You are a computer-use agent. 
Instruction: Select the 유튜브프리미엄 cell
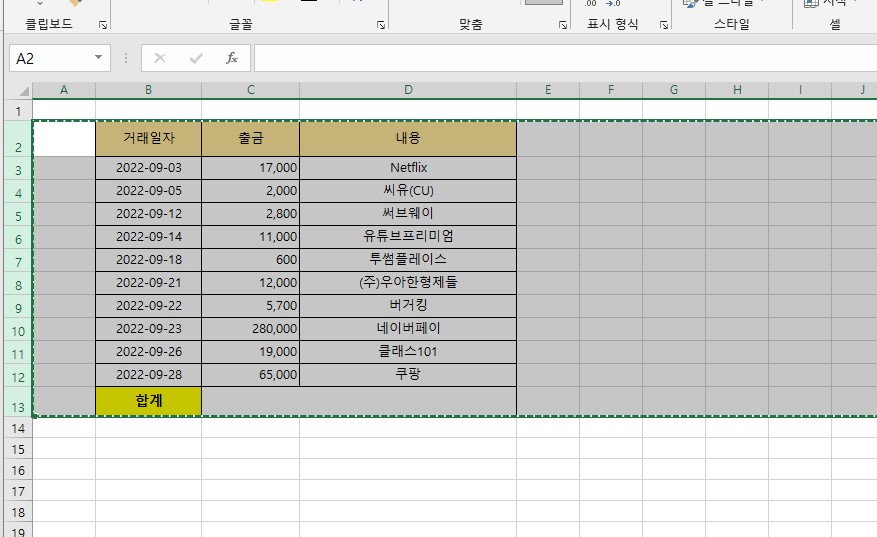click(x=408, y=237)
